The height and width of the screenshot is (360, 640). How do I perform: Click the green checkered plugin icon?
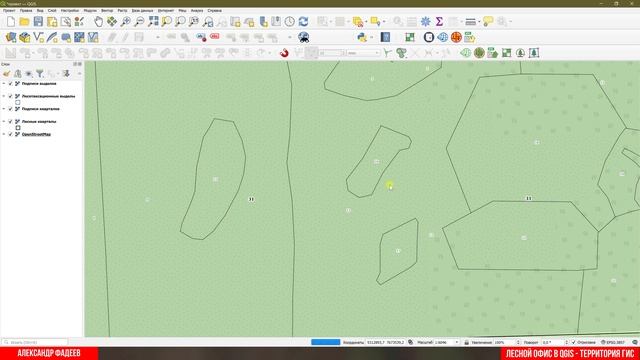click(x=410, y=38)
